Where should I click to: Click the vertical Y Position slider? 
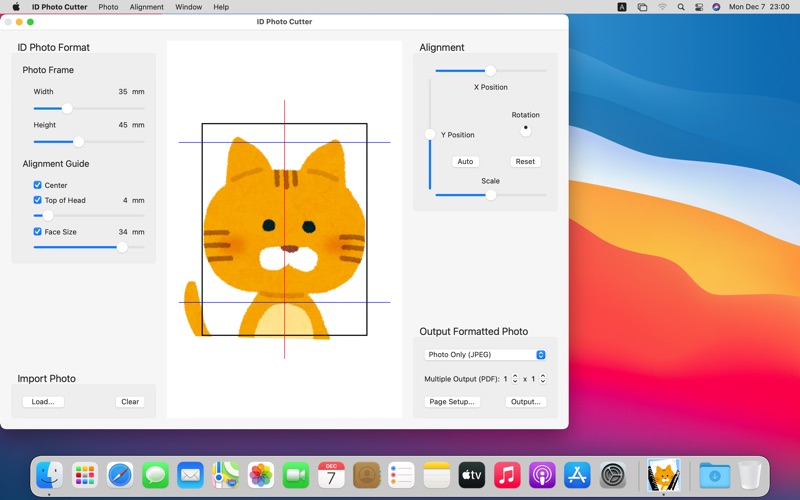[x=430, y=134]
